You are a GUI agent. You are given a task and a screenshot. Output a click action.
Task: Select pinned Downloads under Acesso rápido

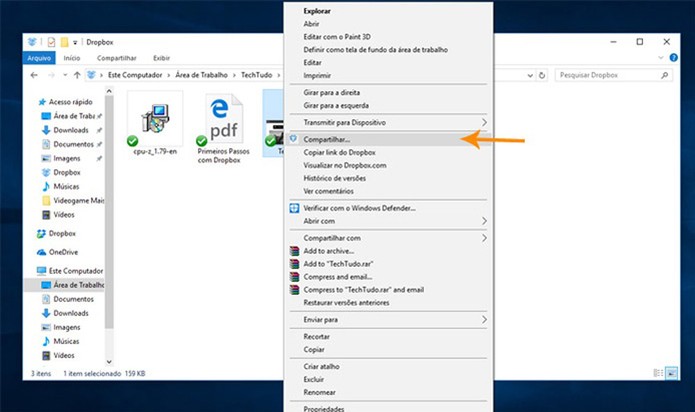click(71, 130)
